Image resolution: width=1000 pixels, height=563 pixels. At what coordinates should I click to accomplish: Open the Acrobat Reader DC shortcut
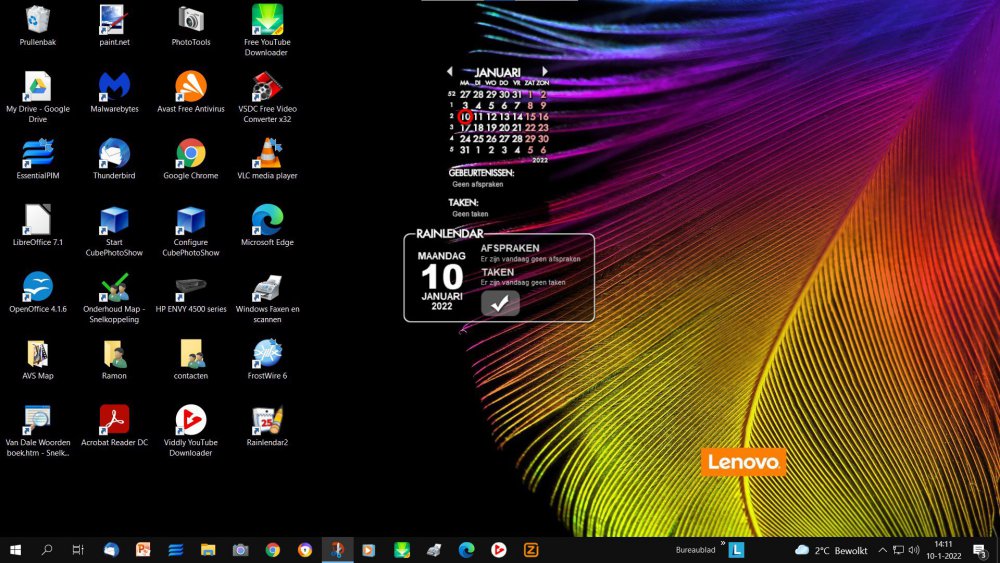click(x=114, y=420)
